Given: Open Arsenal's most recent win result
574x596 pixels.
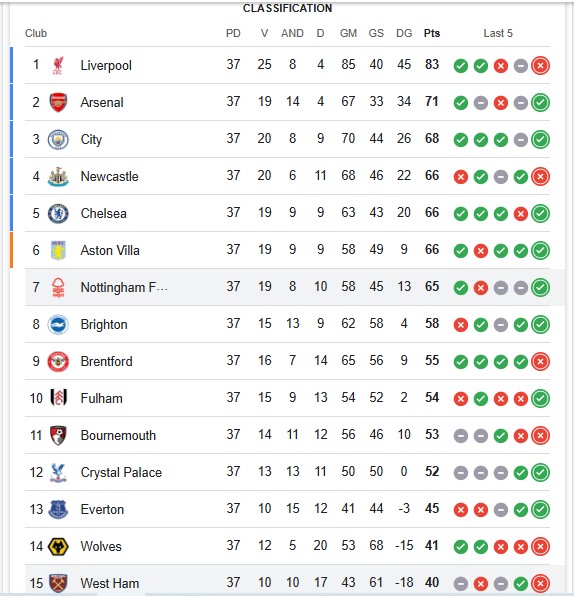Looking at the screenshot, I should click(540, 102).
